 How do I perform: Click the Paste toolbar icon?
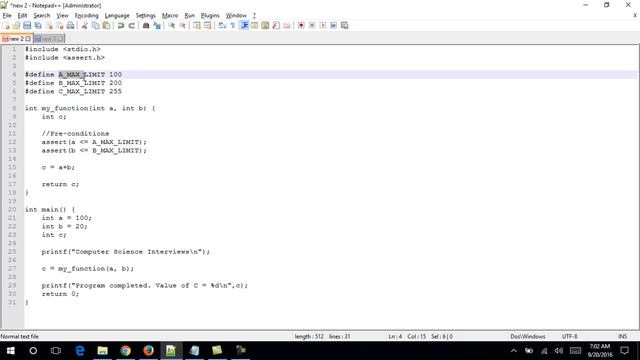click(x=106, y=25)
